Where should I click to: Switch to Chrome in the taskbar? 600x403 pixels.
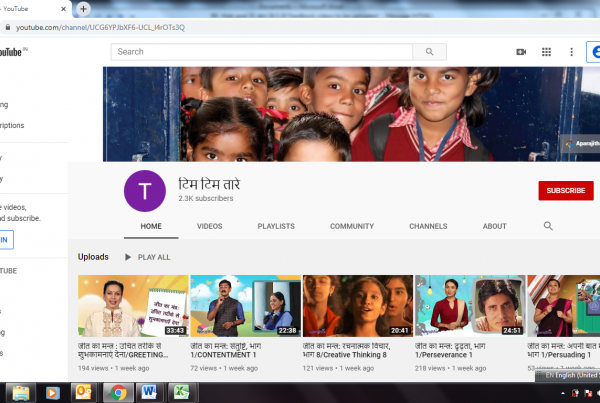119,393
